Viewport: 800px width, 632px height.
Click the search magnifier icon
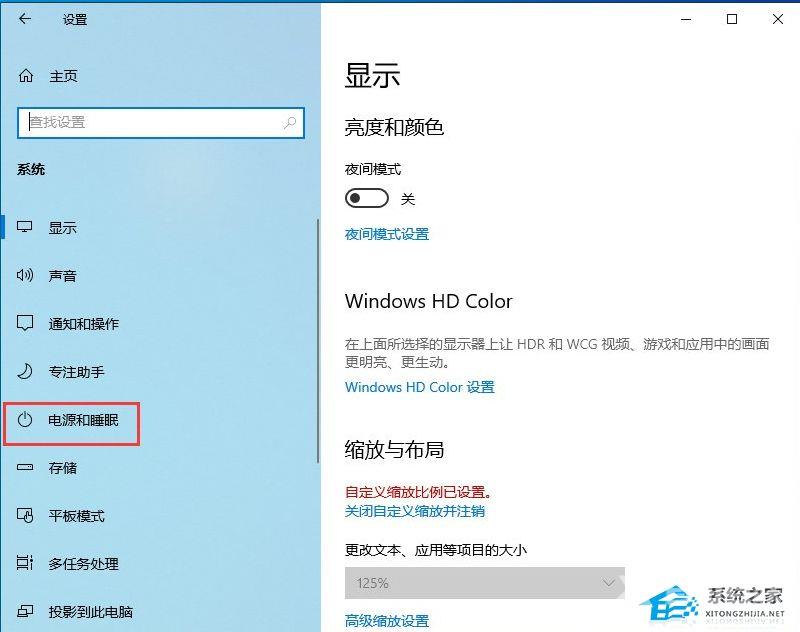[x=290, y=122]
